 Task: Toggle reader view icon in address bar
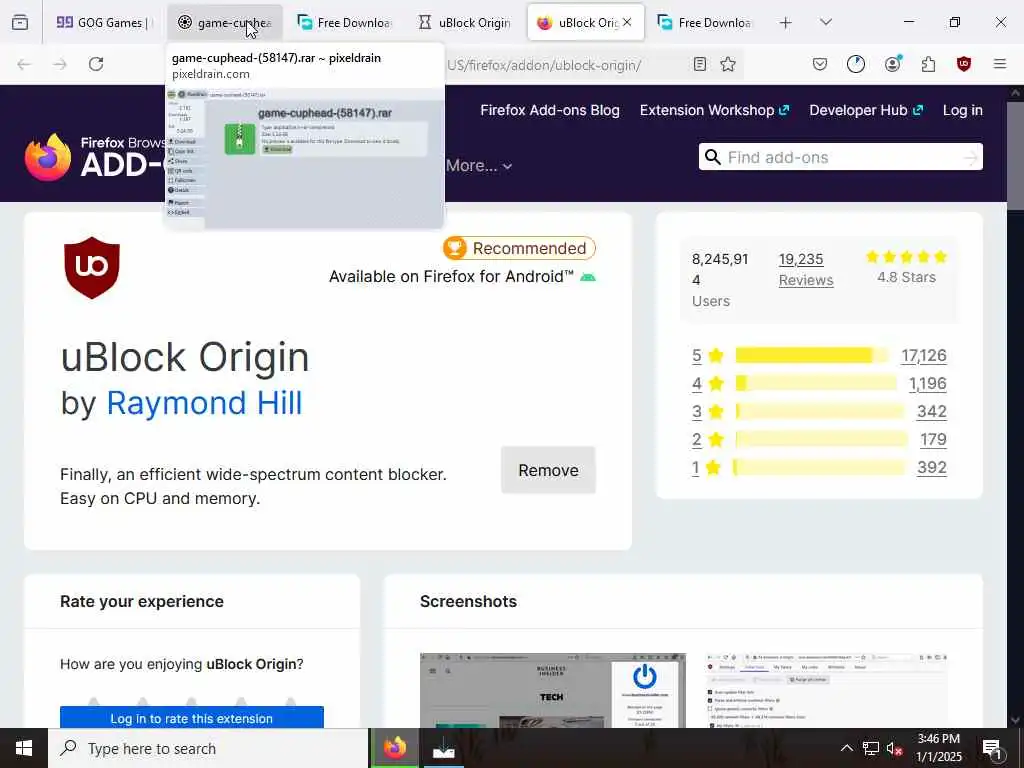[699, 64]
